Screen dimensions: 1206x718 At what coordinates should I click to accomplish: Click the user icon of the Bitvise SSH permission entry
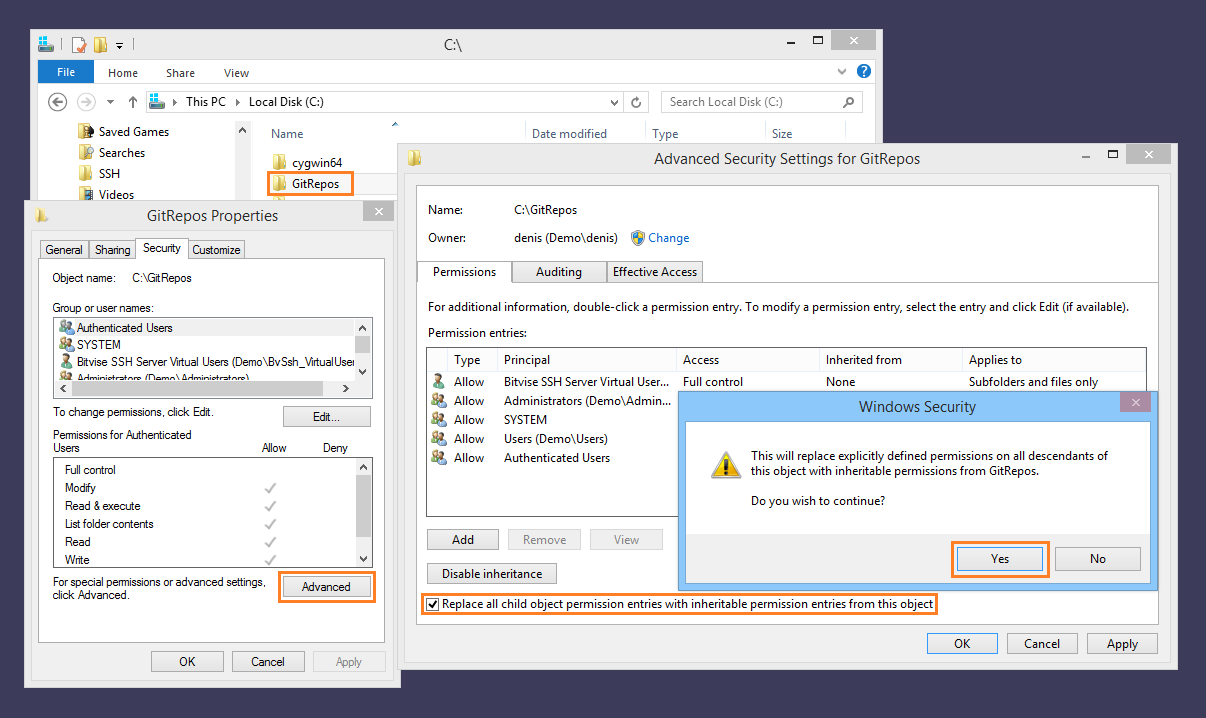(438, 381)
